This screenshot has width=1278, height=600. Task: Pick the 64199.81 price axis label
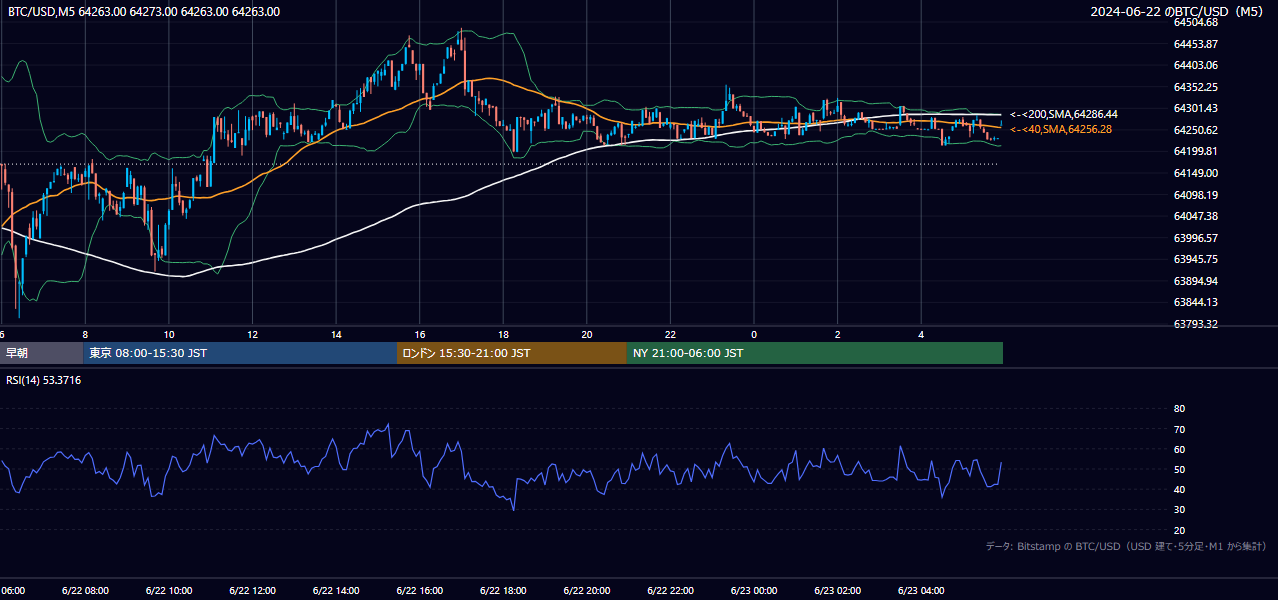tap(1195, 151)
